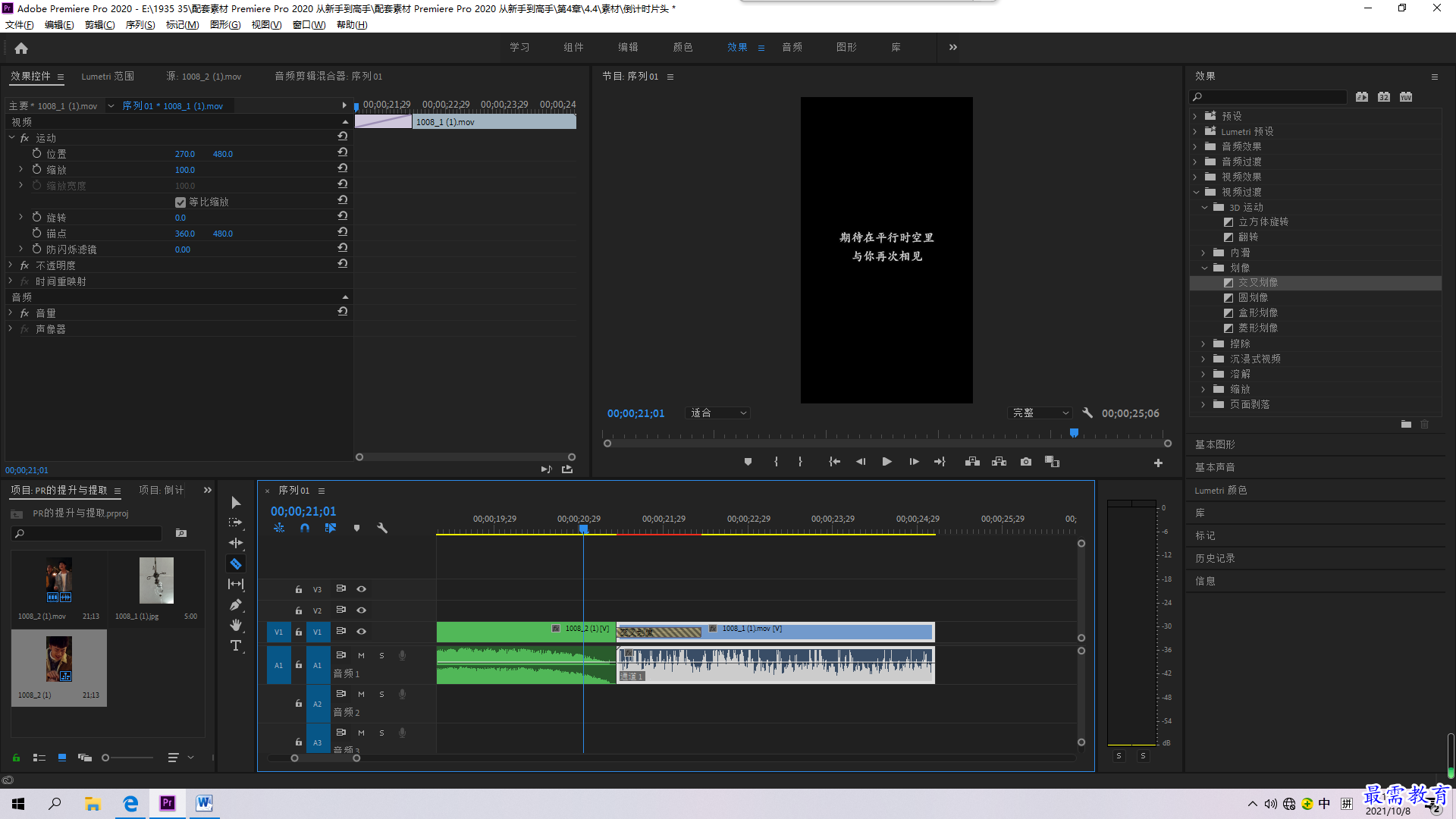This screenshot has height=819, width=1456.
Task: Mark Out point button
Action: (800, 462)
